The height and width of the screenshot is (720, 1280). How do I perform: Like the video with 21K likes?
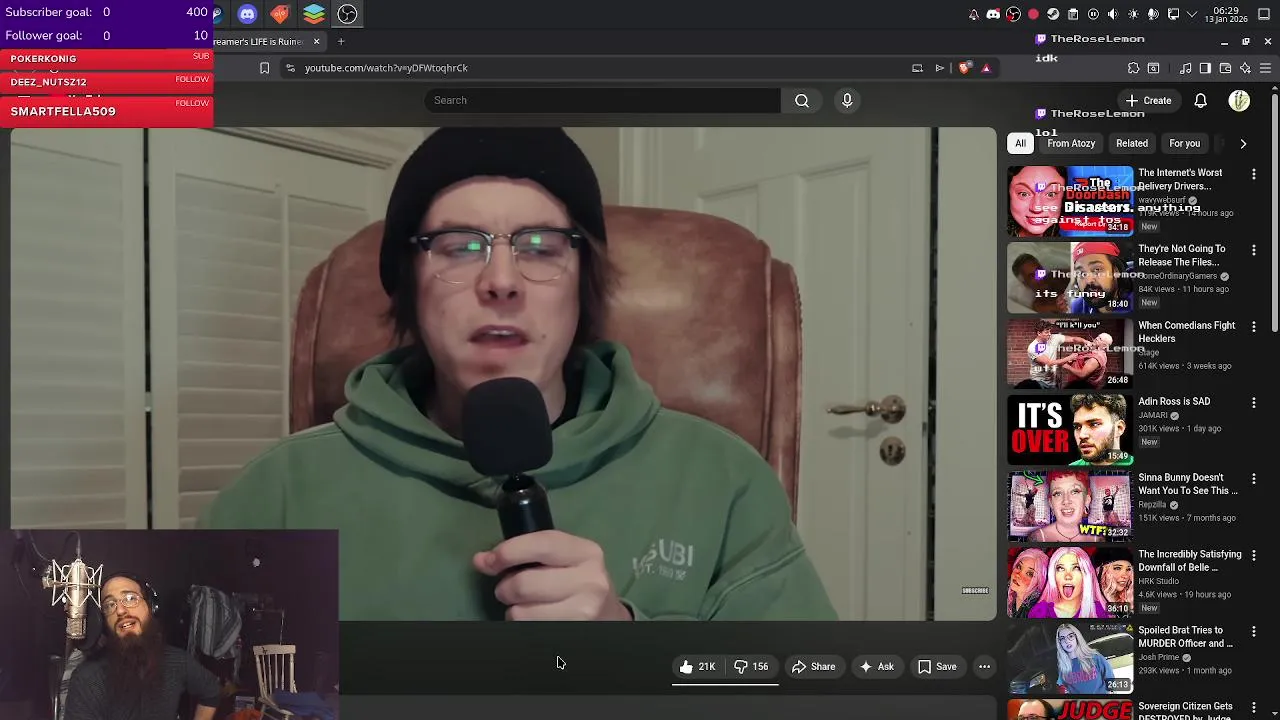click(x=697, y=666)
